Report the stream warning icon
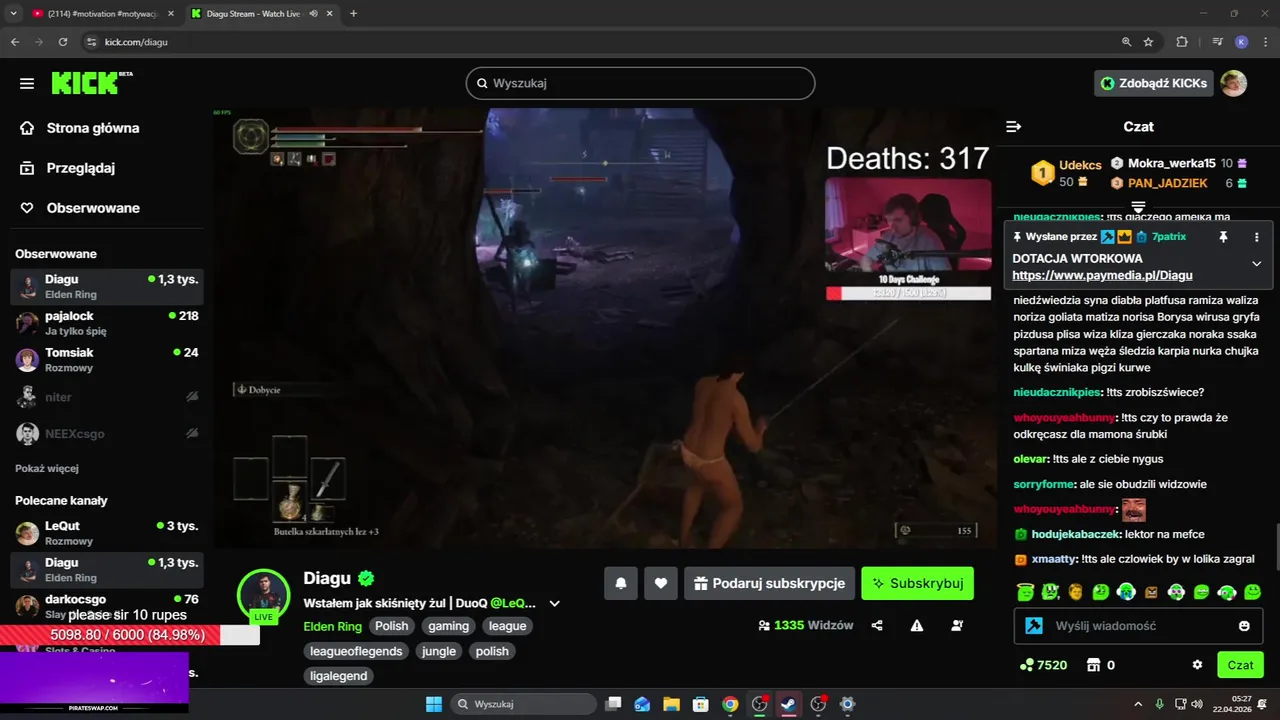 (x=917, y=625)
